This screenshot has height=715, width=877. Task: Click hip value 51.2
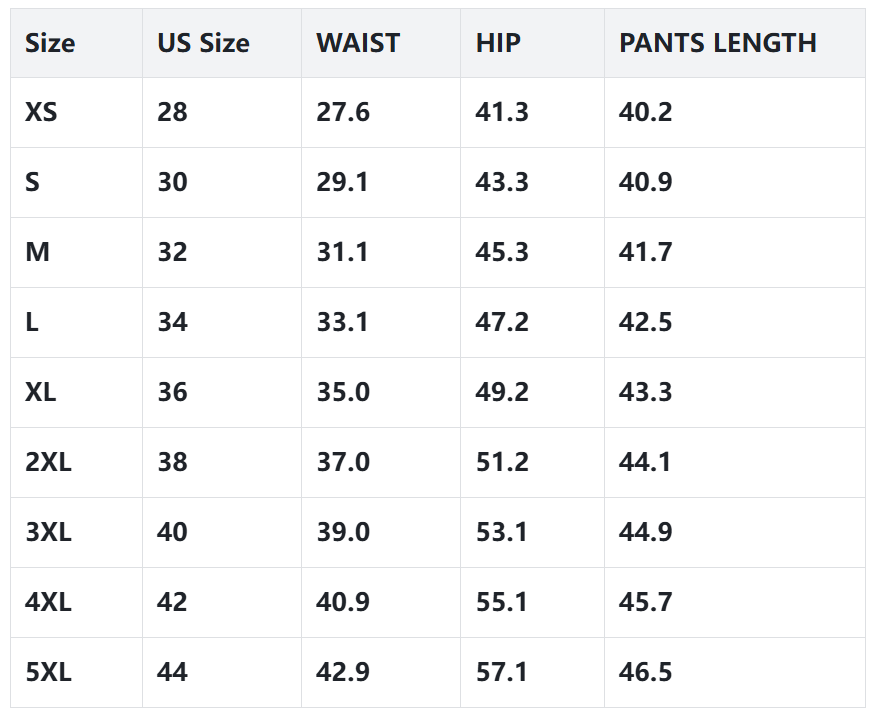(x=502, y=462)
